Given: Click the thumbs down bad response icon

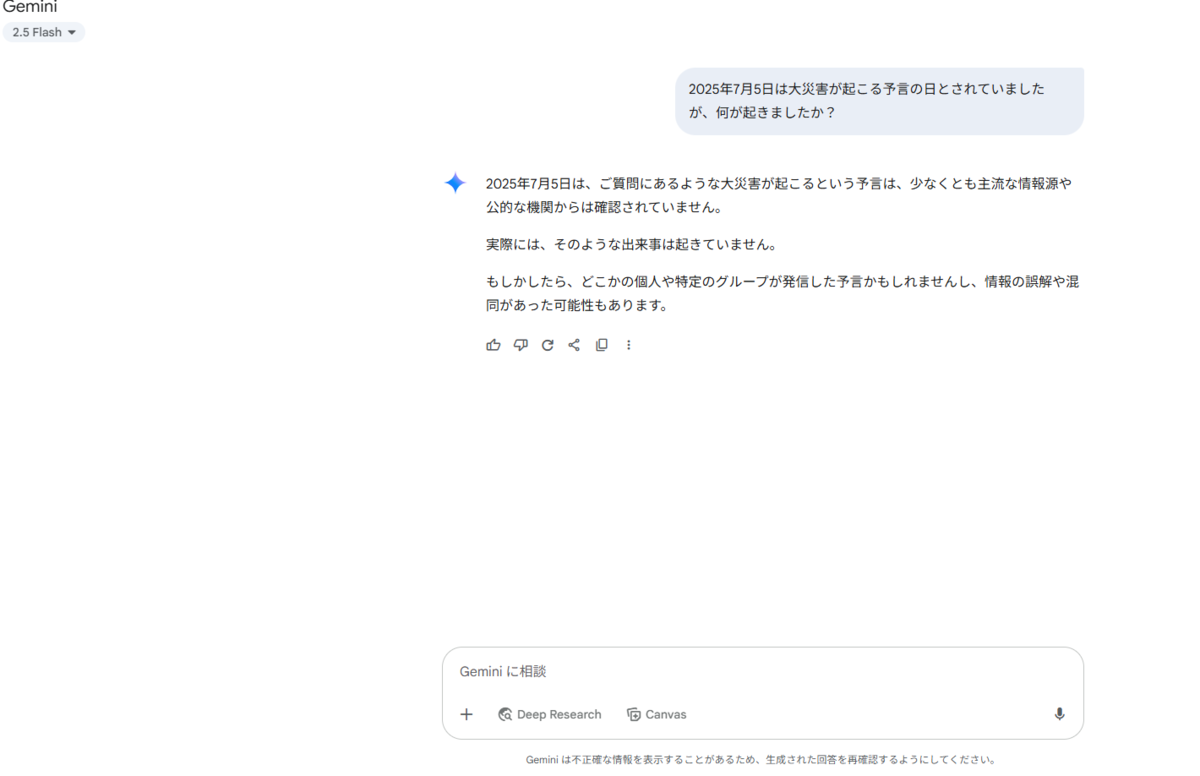Looking at the screenshot, I should 520,345.
